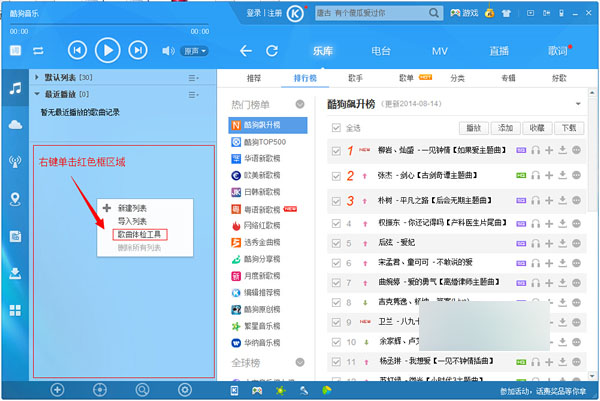This screenshot has width=600, height=401.
Task: Toggle the 全选 checkbox
Action: coord(336,127)
